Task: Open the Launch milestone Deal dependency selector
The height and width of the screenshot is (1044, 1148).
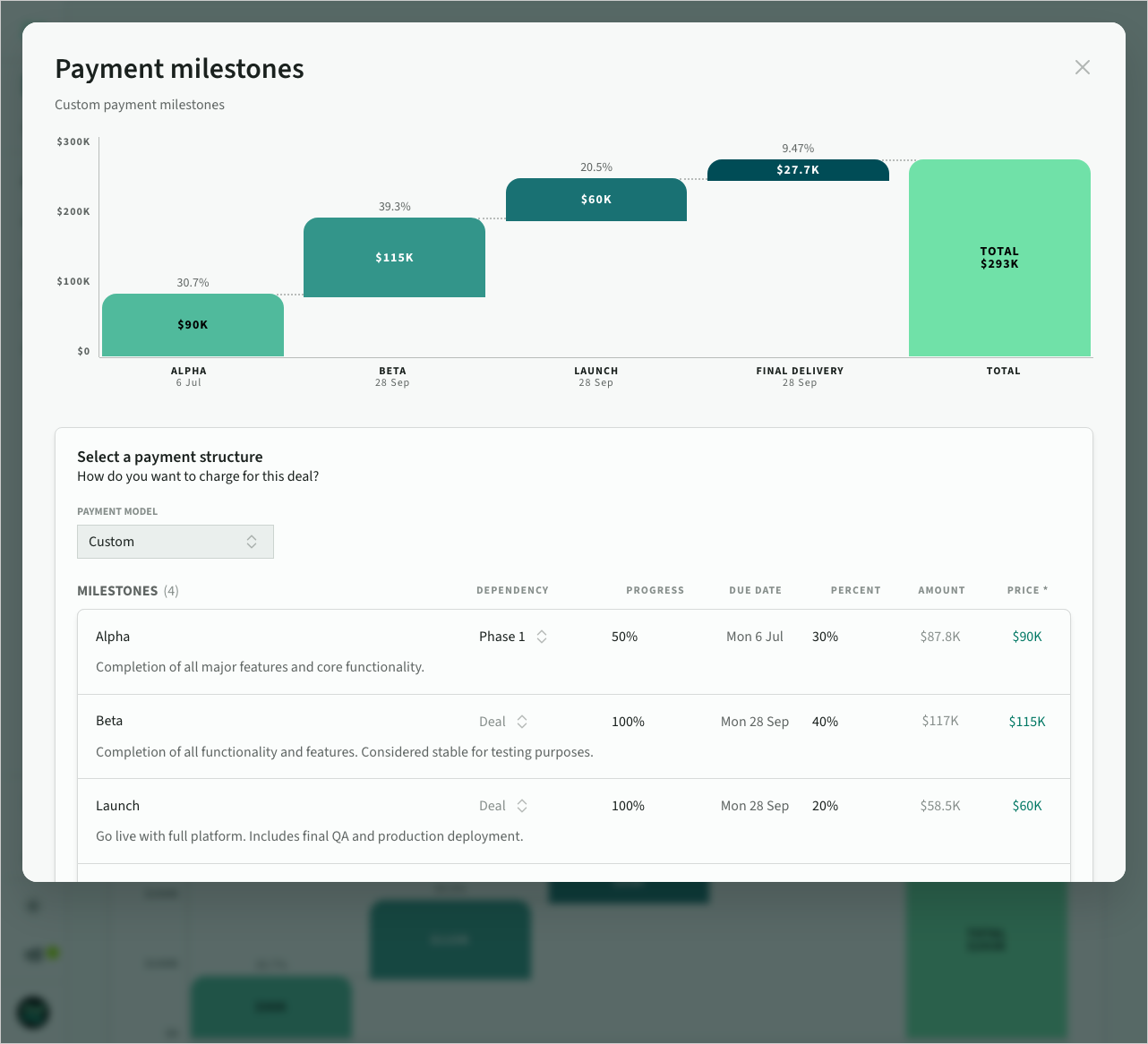Action: tap(503, 806)
